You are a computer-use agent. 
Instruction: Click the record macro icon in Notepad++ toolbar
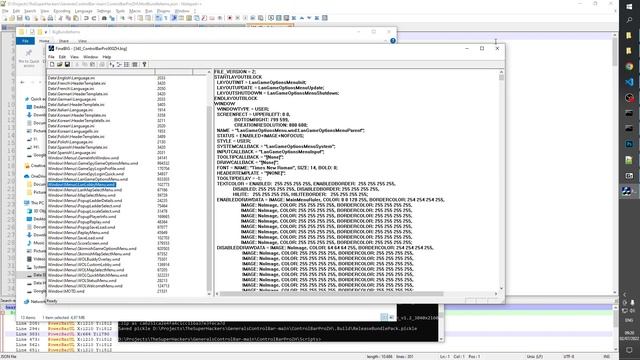[x=230, y=18]
